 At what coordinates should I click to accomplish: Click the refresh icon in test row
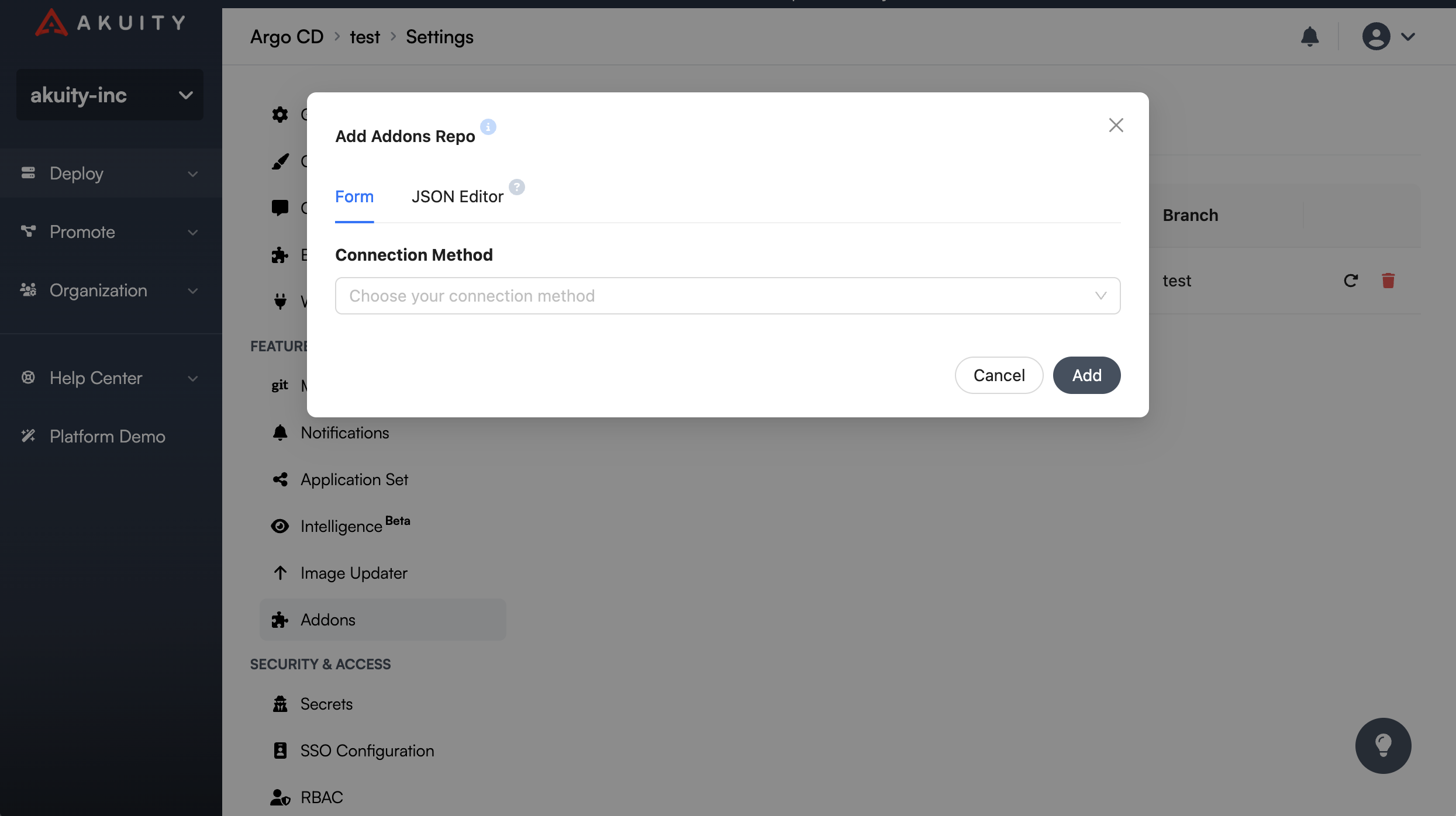[1351, 281]
